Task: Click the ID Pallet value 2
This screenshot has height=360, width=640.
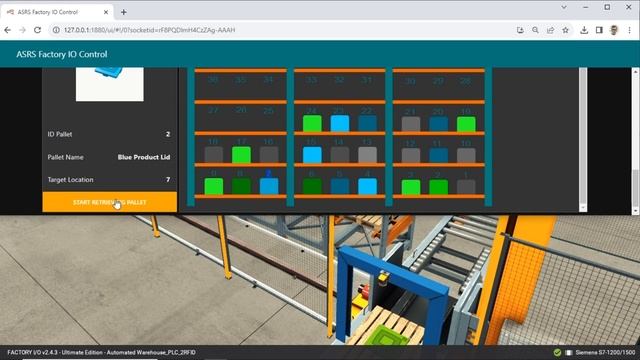Action: click(x=168, y=134)
